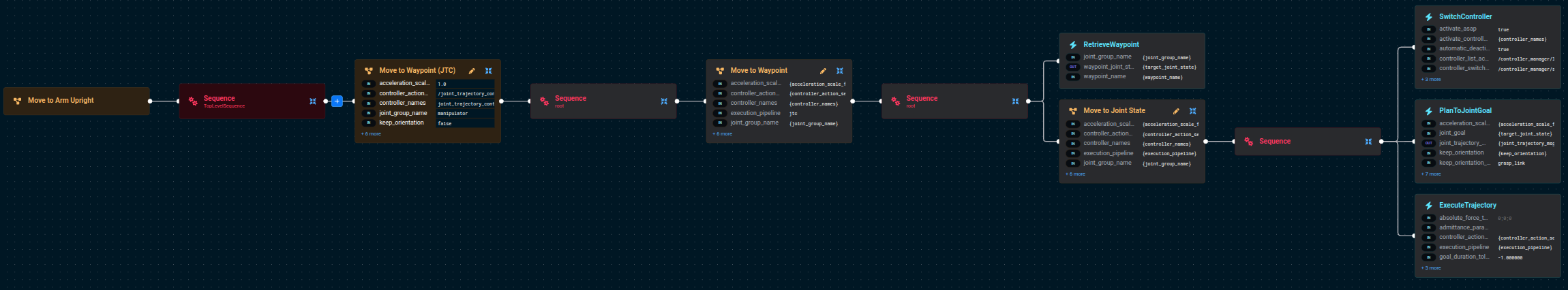Click the joint_group_name manipulator field

point(465,114)
